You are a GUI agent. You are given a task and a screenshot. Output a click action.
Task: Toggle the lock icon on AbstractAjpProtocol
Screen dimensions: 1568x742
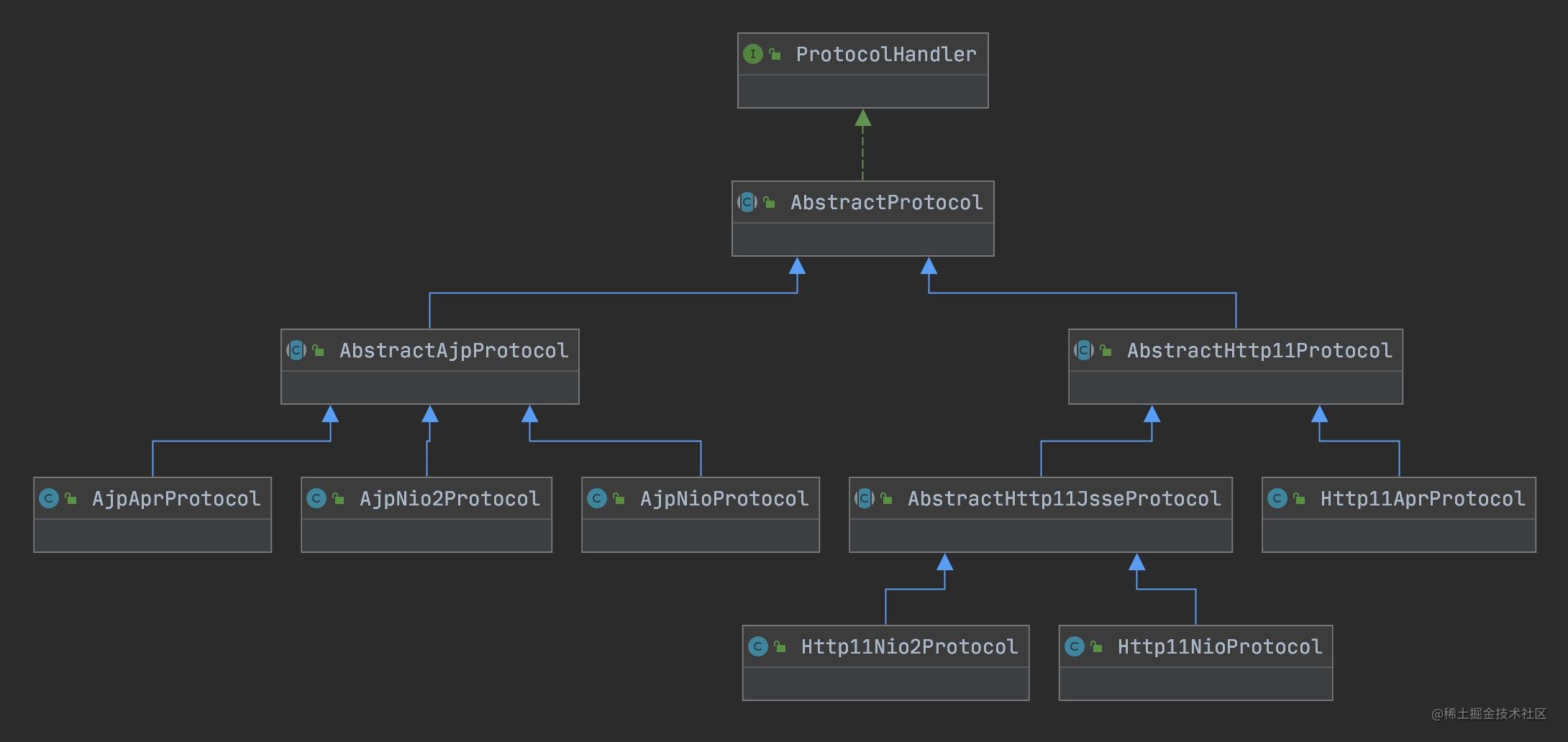click(319, 351)
